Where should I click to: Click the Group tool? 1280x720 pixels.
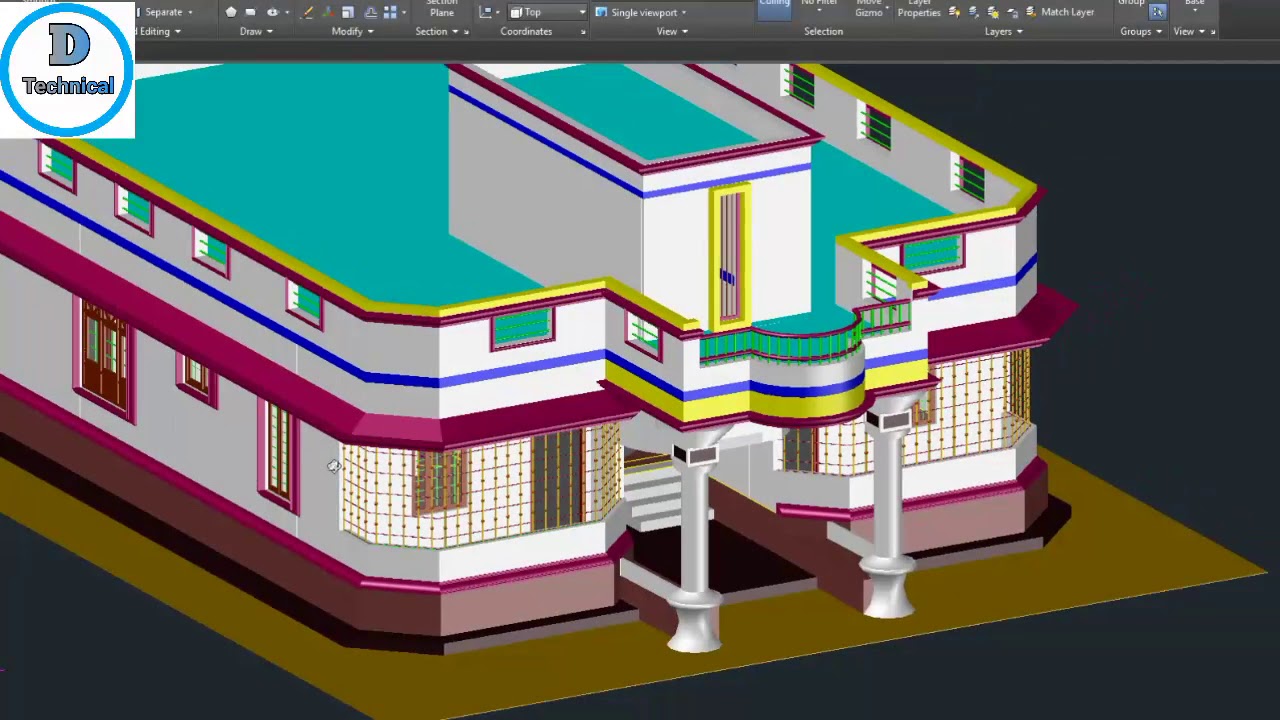pyautogui.click(x=1131, y=4)
